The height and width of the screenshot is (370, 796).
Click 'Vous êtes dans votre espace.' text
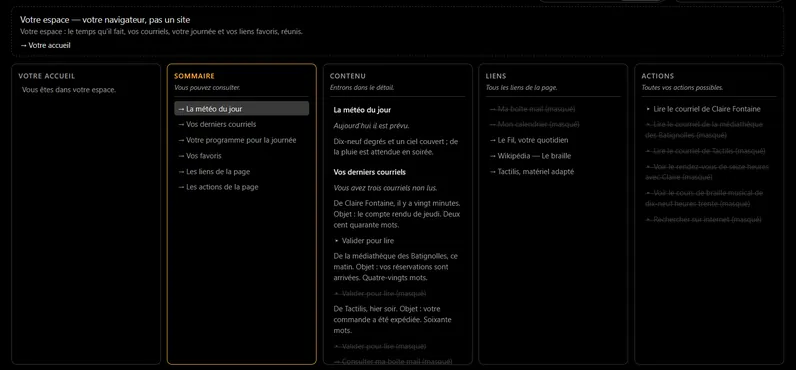[69, 90]
